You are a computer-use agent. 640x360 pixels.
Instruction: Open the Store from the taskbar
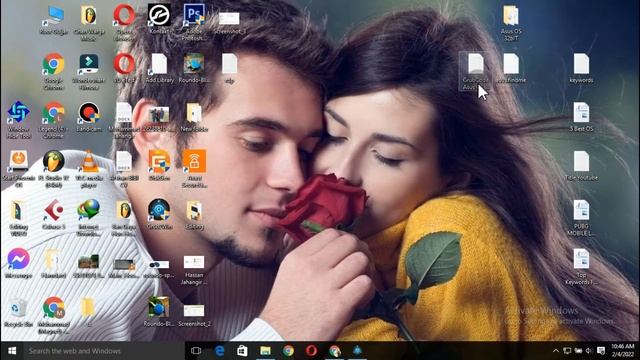[x=242, y=351]
